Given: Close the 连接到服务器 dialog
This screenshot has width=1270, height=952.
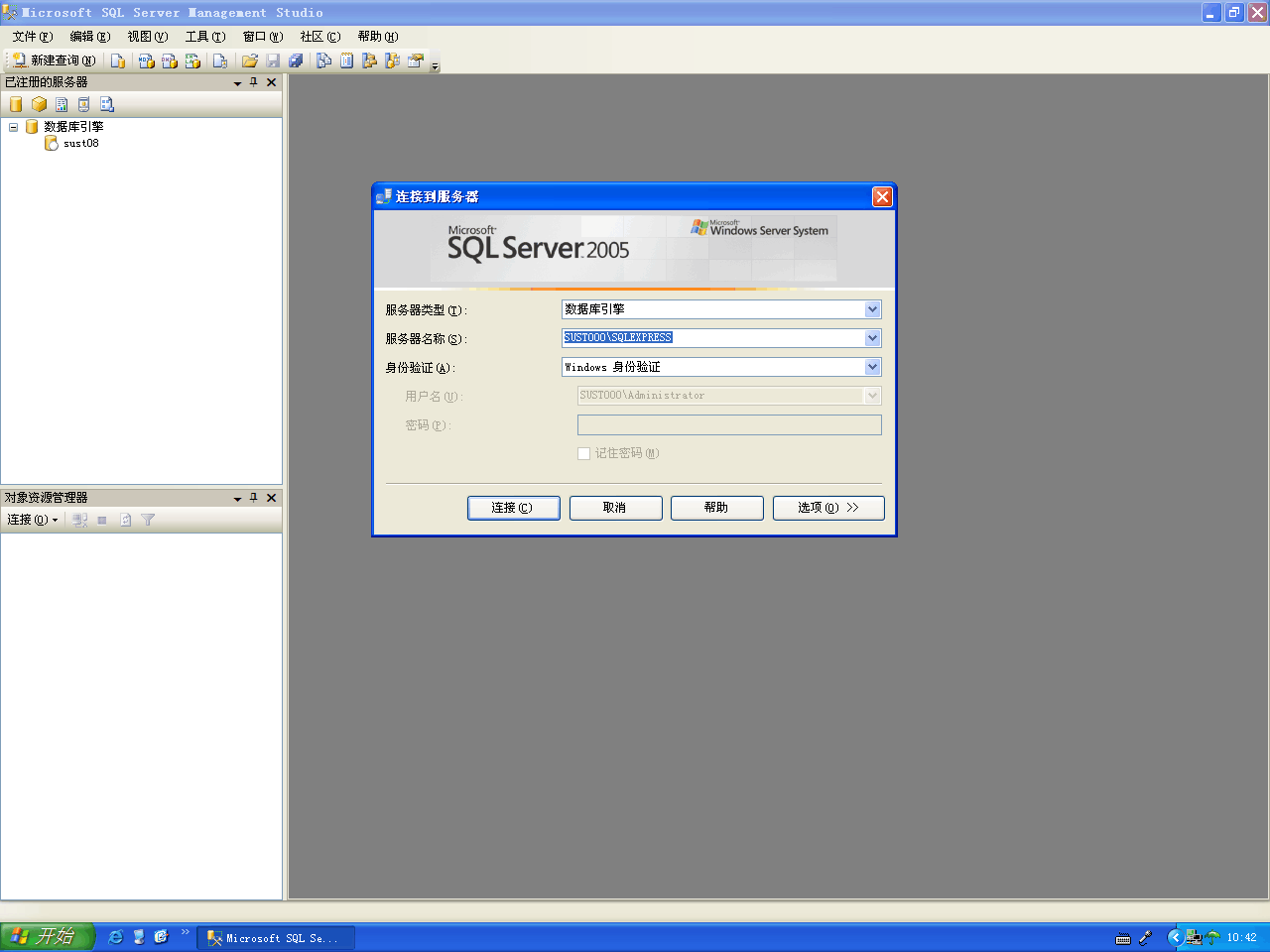Looking at the screenshot, I should coord(882,196).
